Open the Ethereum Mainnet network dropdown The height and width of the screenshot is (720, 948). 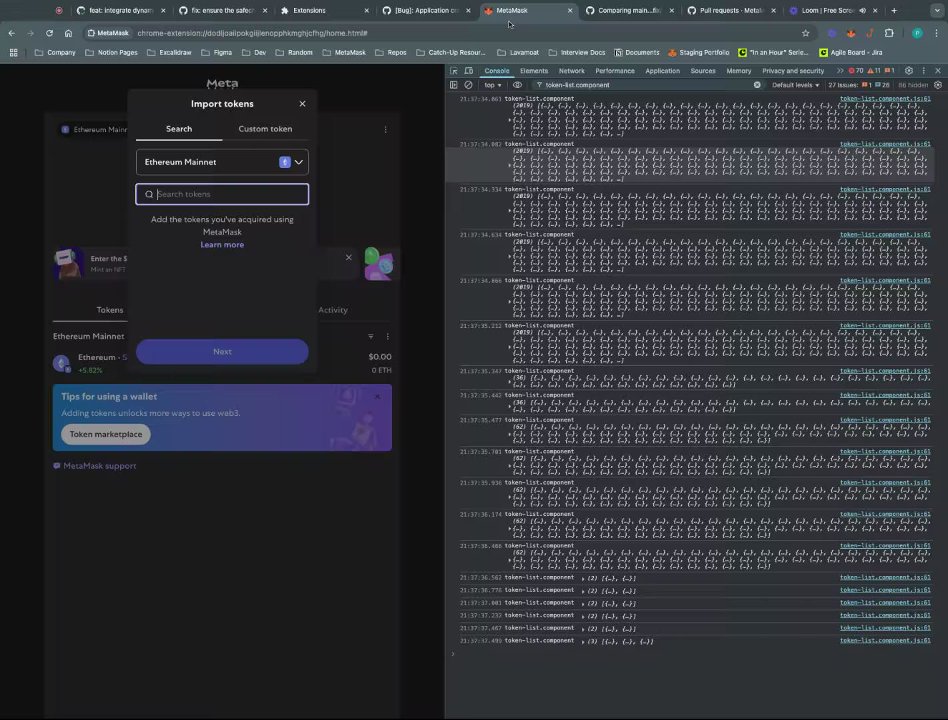(222, 162)
